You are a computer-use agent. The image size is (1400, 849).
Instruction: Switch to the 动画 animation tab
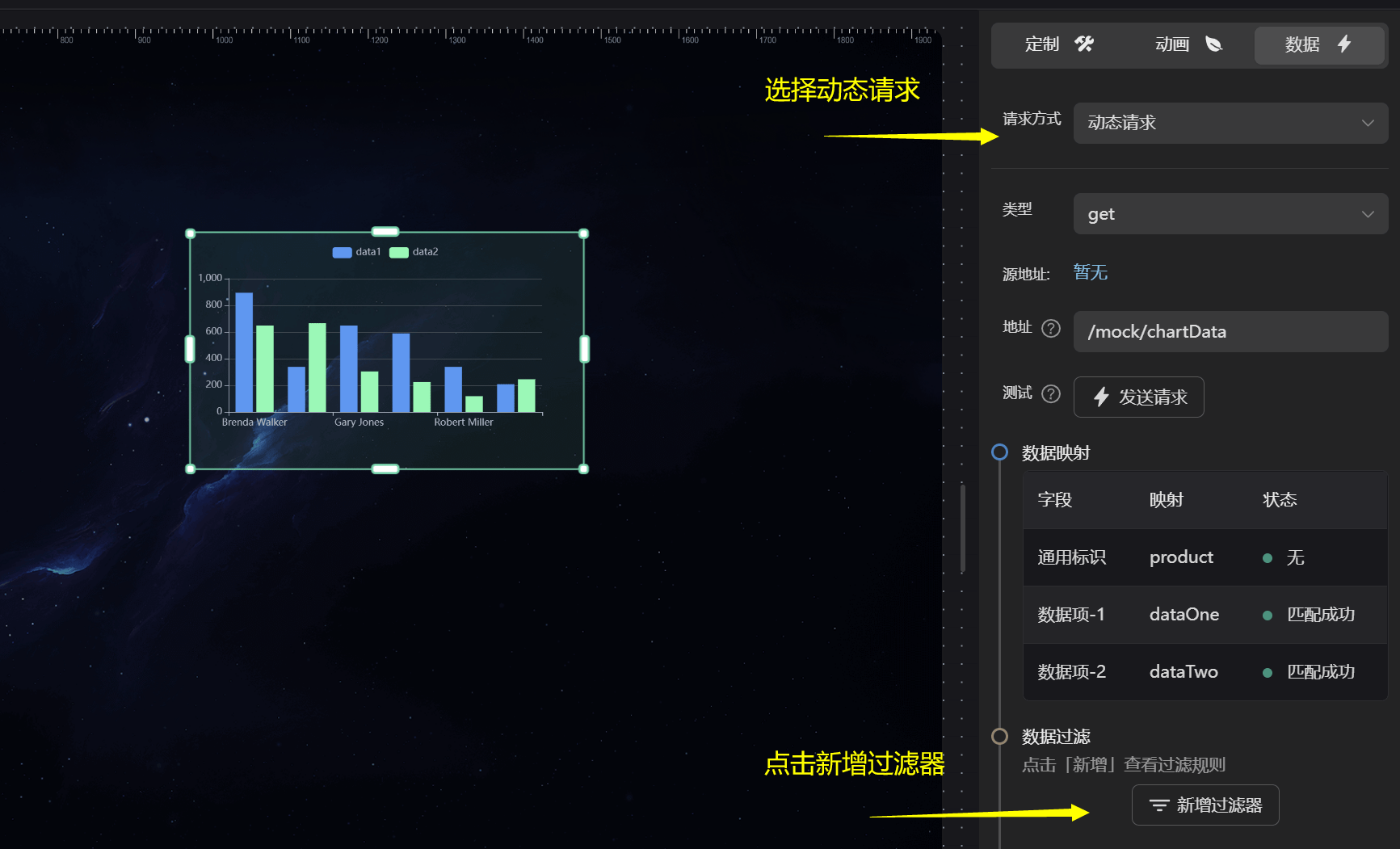(x=1188, y=44)
